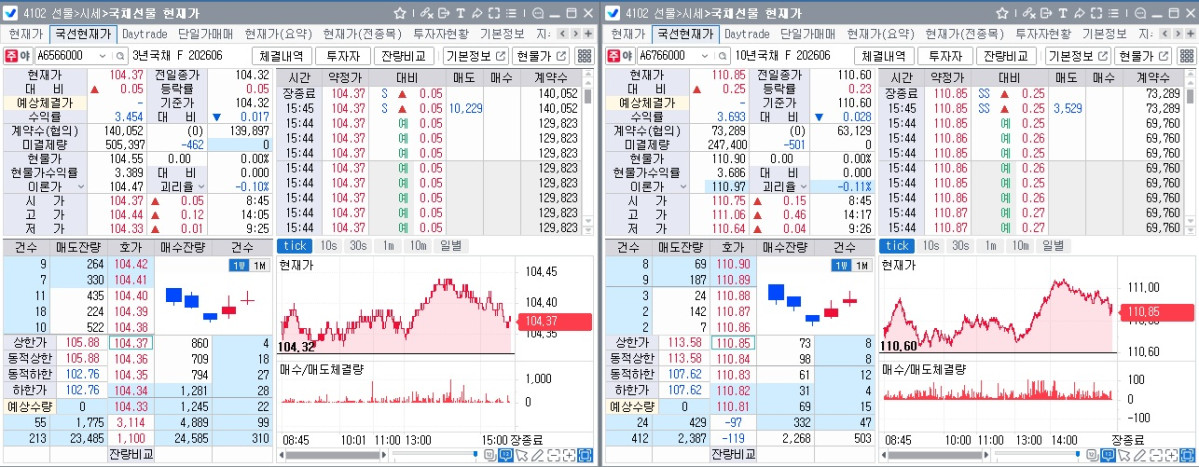The image size is (1199, 467).
Task: Switch to 투자자현황 tab in left window
Action: [x=442, y=34]
